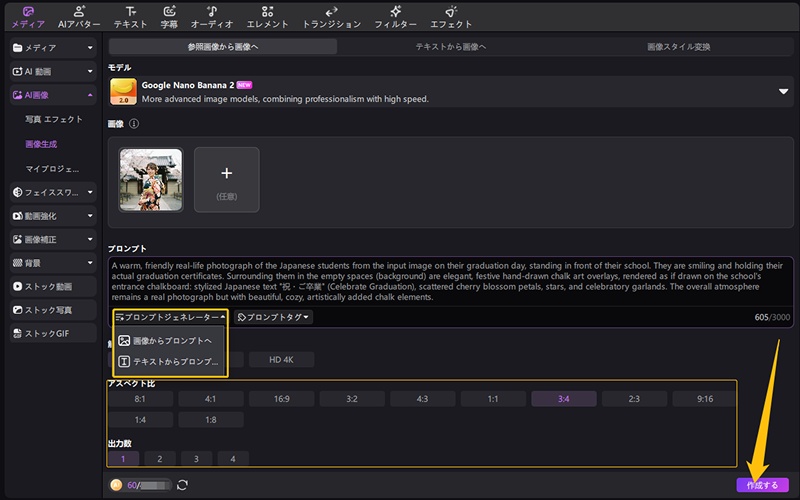Screen dimensions: 800x500
Task: Click the info icon beside 画像 label
Action: (x=134, y=124)
